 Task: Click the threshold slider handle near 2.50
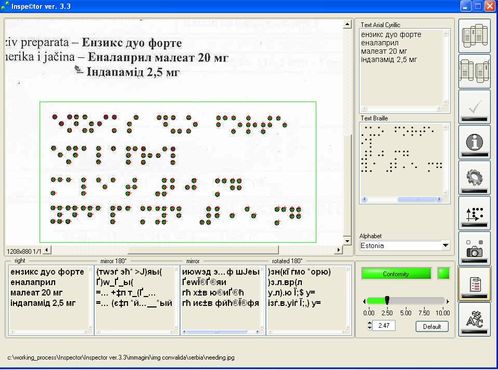387,300
